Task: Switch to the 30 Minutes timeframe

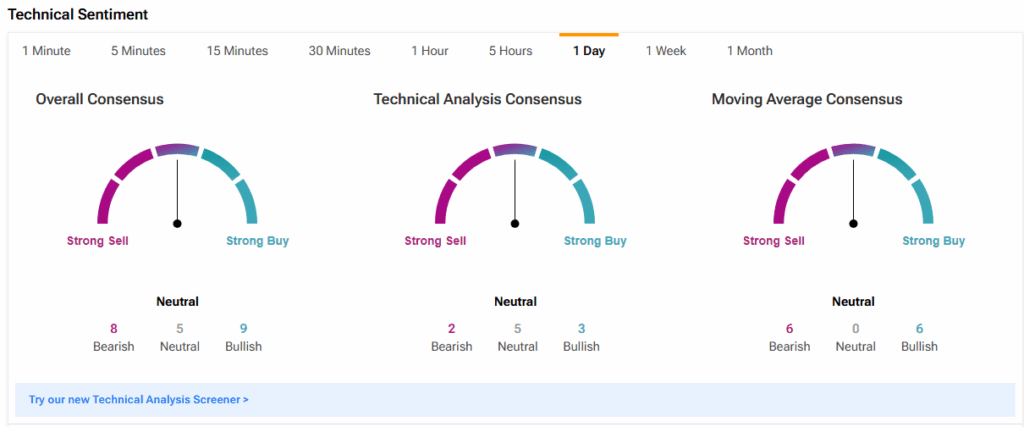Action: tap(339, 51)
